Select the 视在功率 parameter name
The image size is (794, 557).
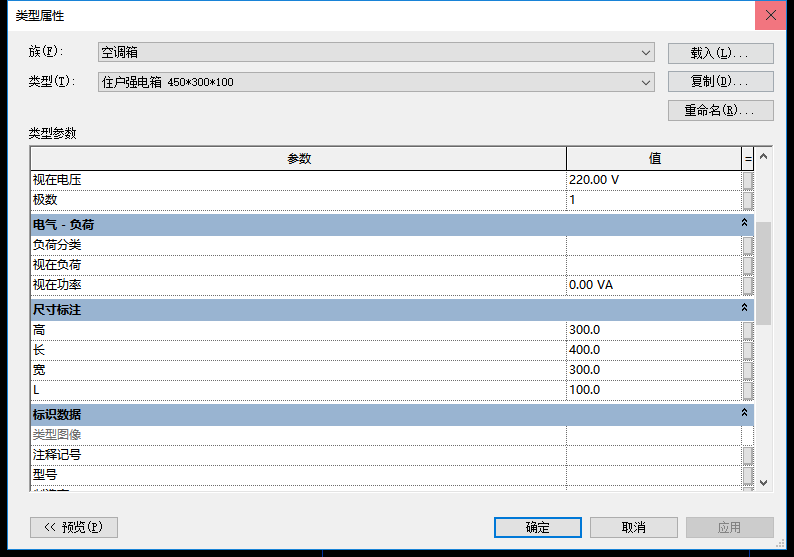tap(57, 285)
